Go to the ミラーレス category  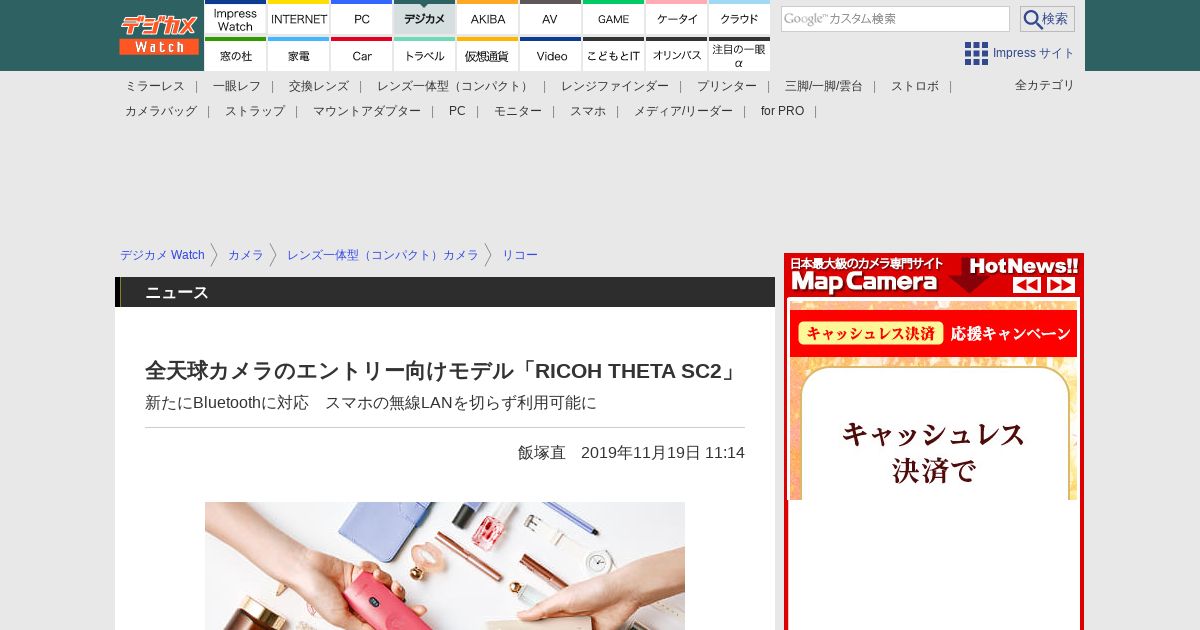pos(155,86)
